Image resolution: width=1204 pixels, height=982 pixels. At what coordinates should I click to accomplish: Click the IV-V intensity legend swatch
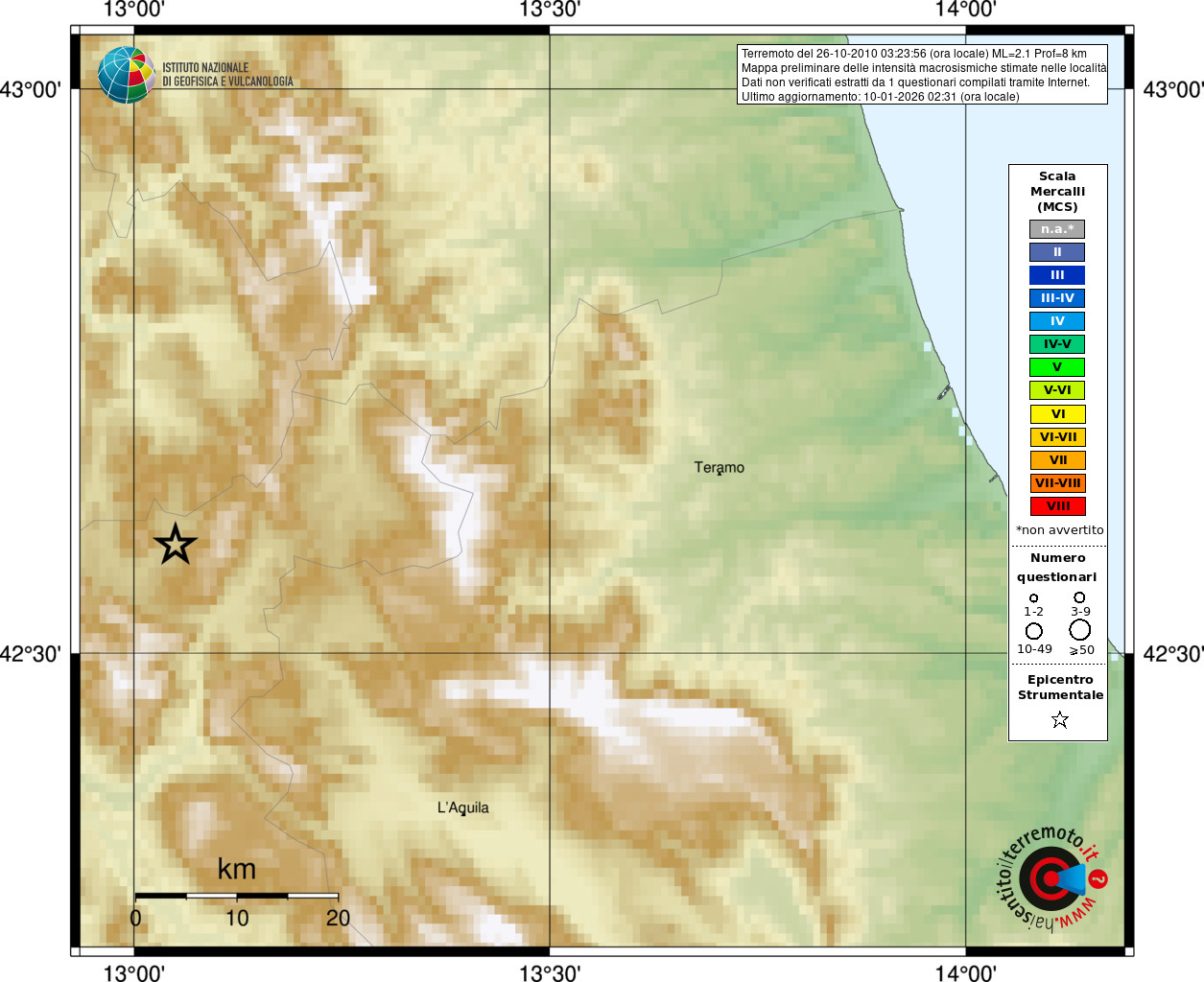point(1057,344)
